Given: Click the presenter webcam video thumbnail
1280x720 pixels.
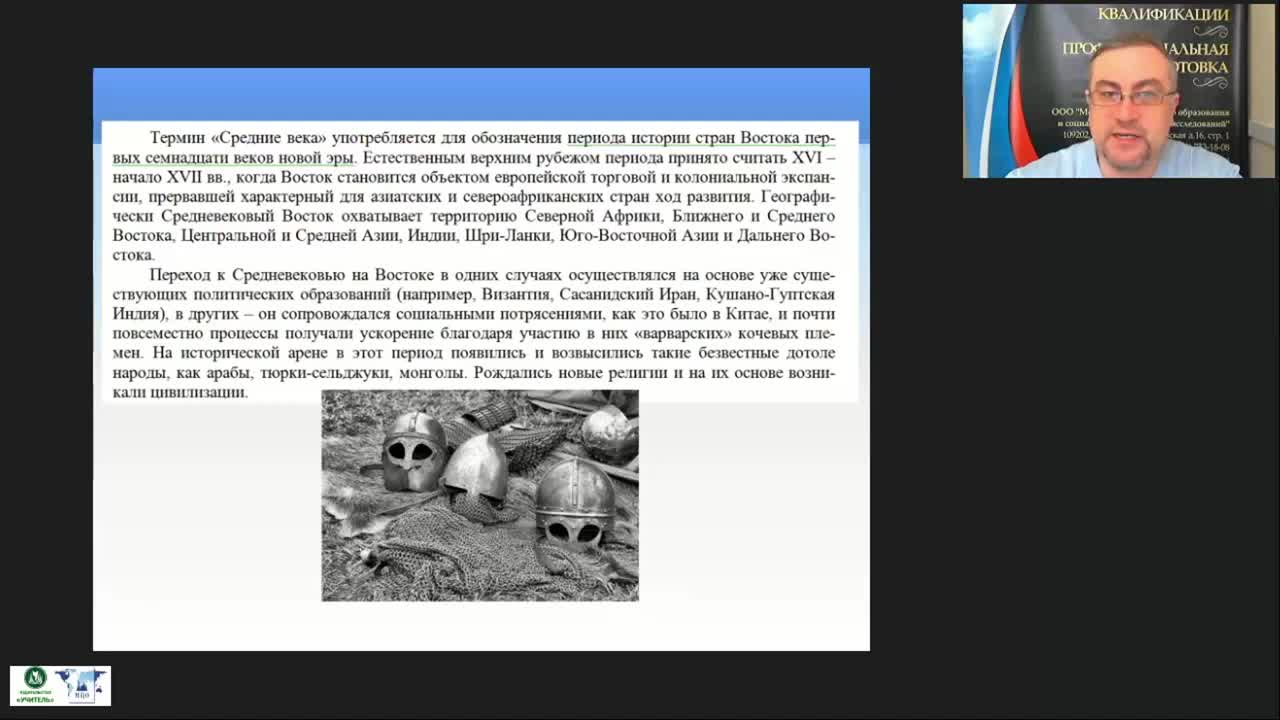Looking at the screenshot, I should click(x=1118, y=91).
